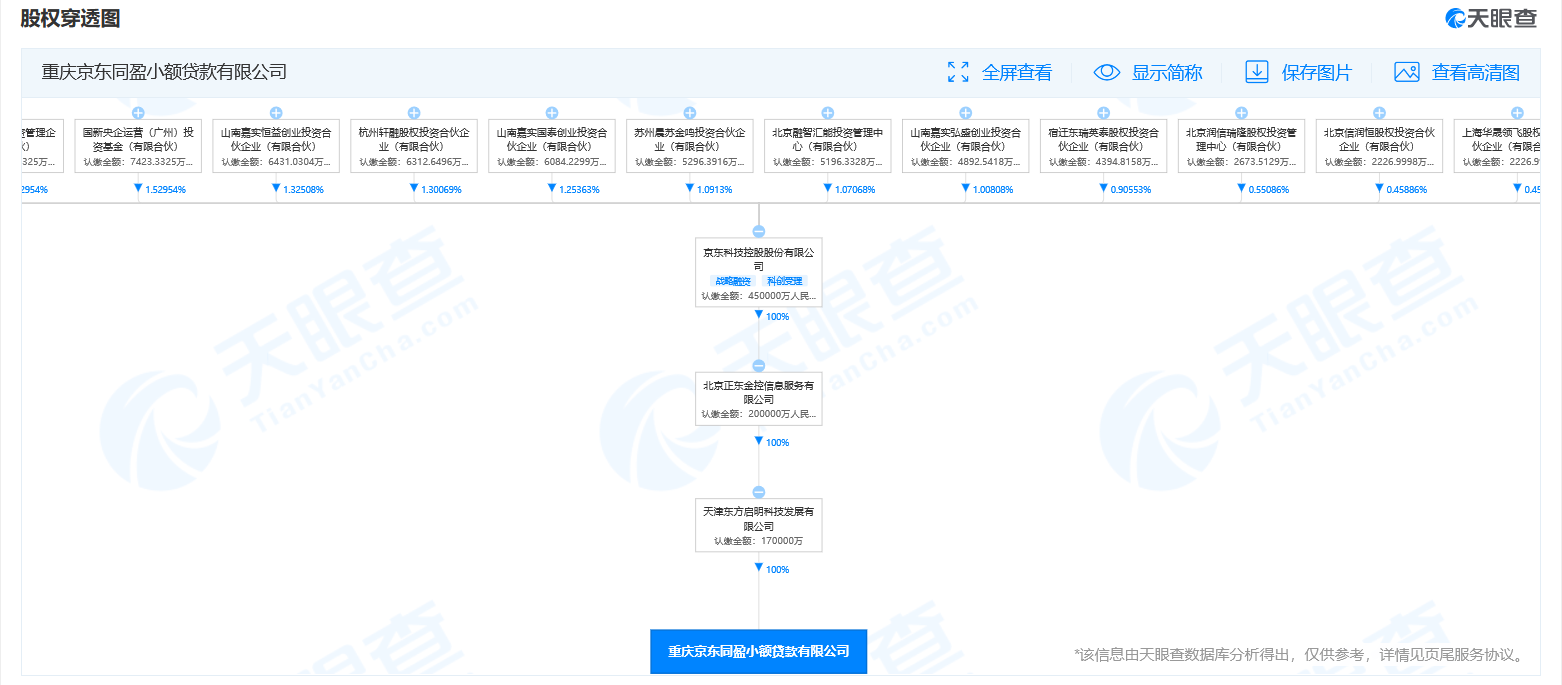
Task: Click the 科创受理 tag
Action: point(785,282)
